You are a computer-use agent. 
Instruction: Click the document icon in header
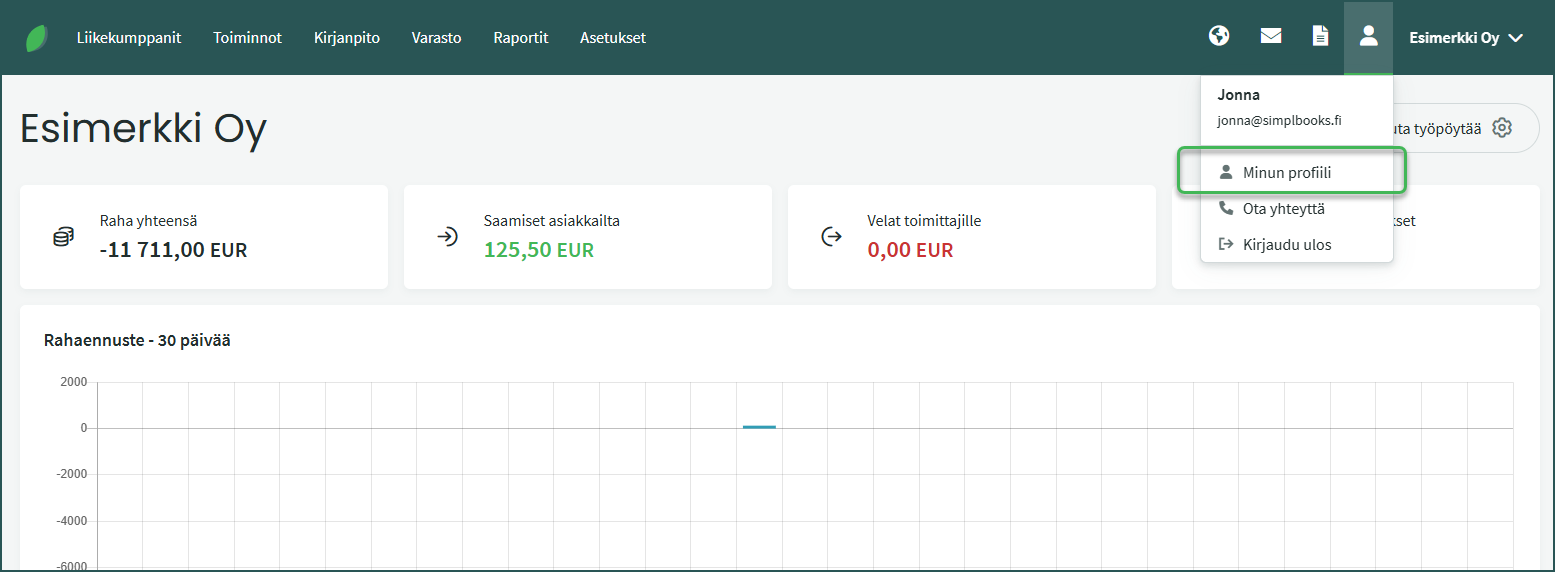(1320, 37)
